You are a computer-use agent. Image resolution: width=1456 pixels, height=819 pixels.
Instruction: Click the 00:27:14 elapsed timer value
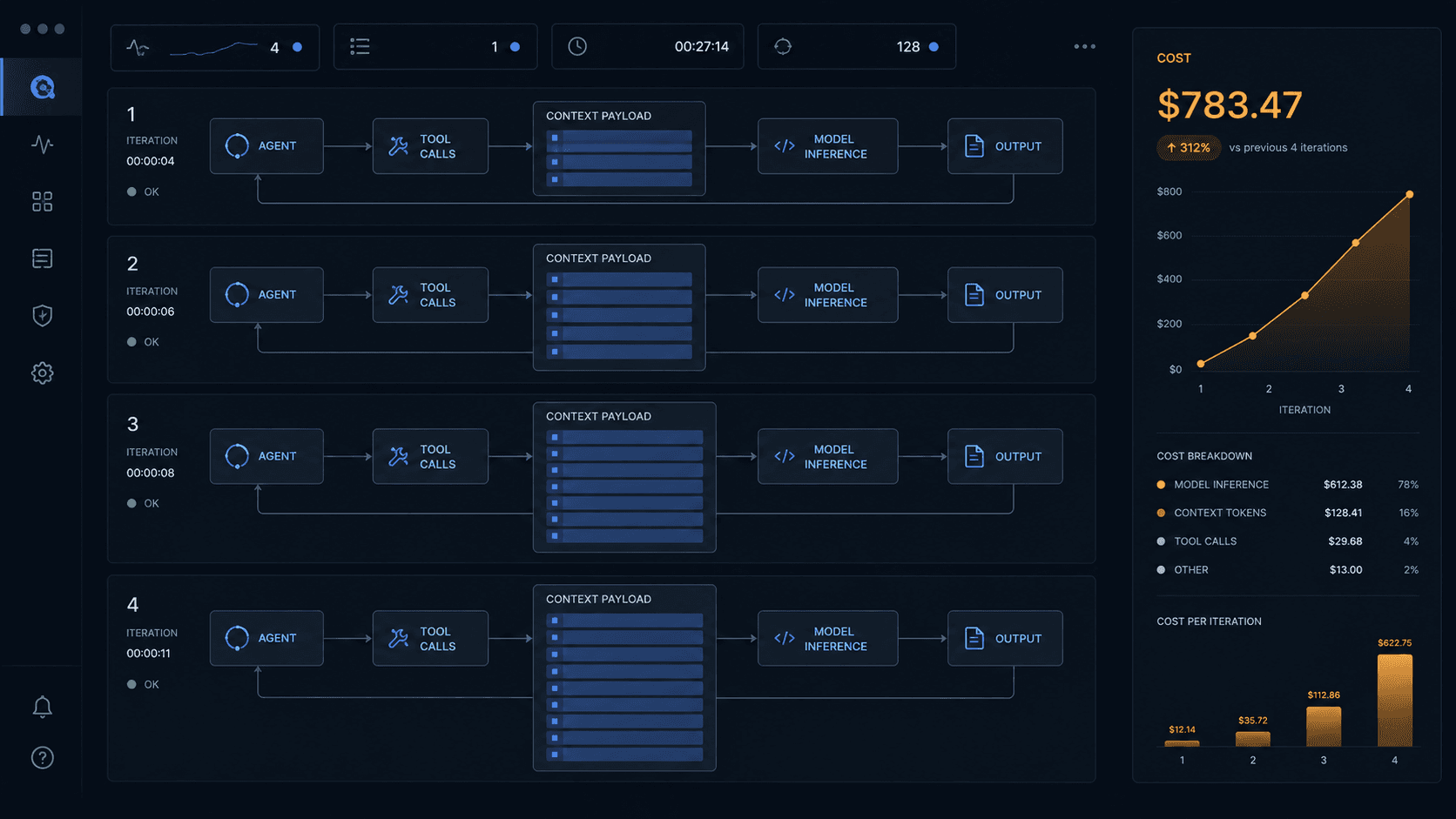[702, 47]
